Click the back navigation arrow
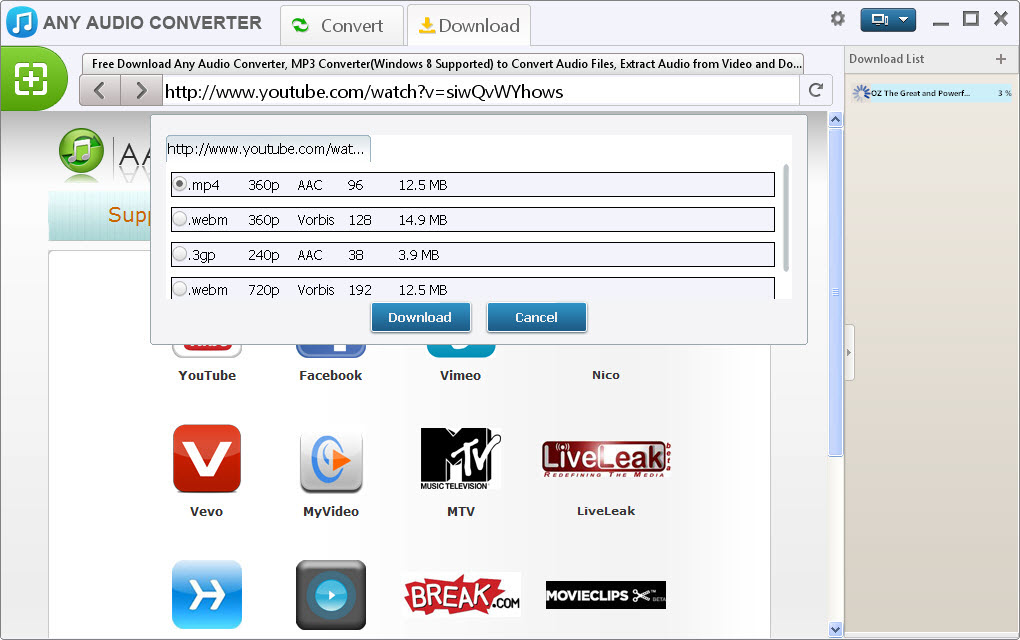This screenshot has height=640, width=1020. point(99,90)
